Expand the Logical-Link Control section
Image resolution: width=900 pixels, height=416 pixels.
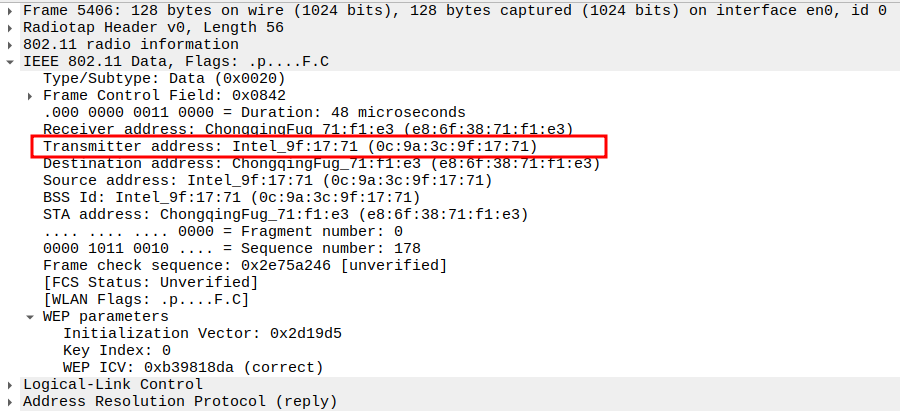10,385
